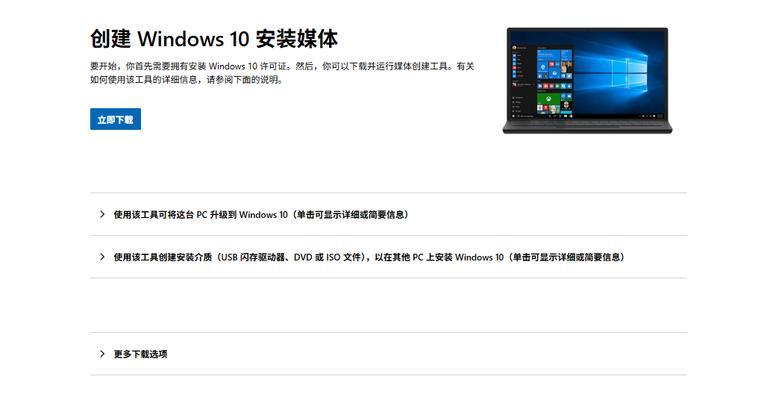Click the Start menu list in laptop screen
The height and width of the screenshot is (400, 761).
pos(523,80)
